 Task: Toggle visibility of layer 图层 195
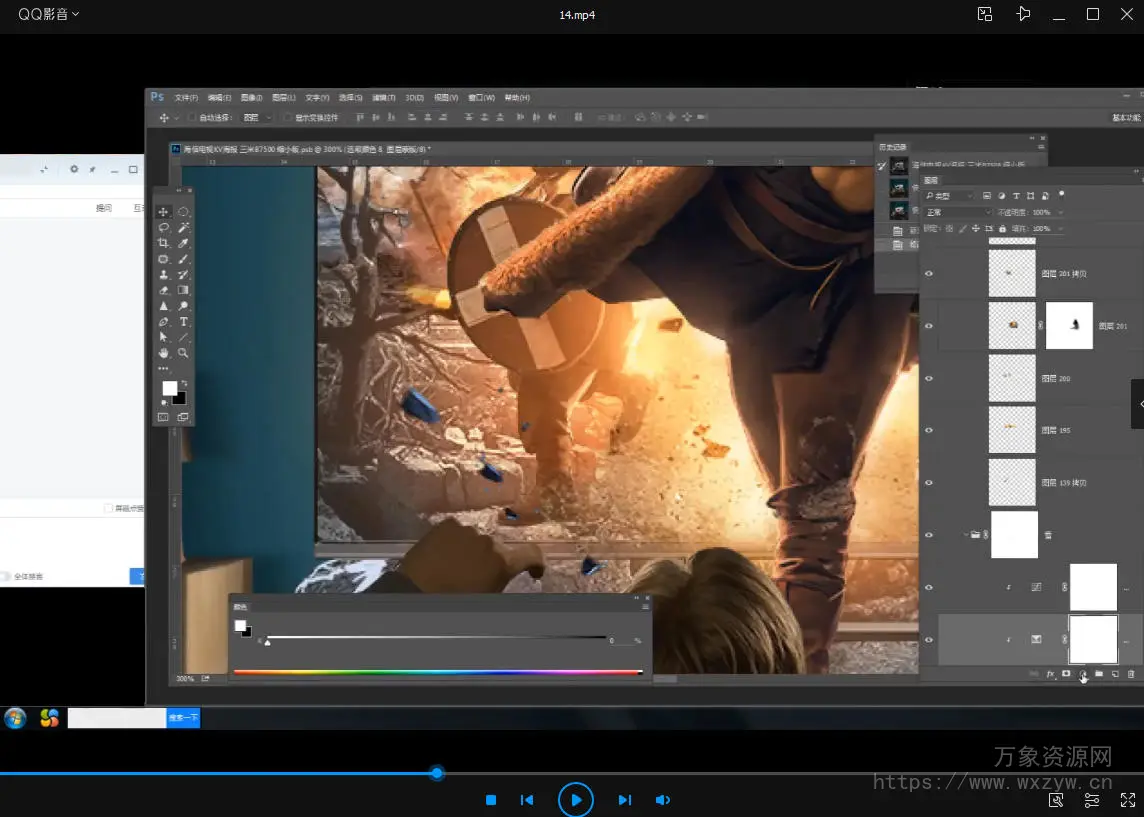point(929,430)
